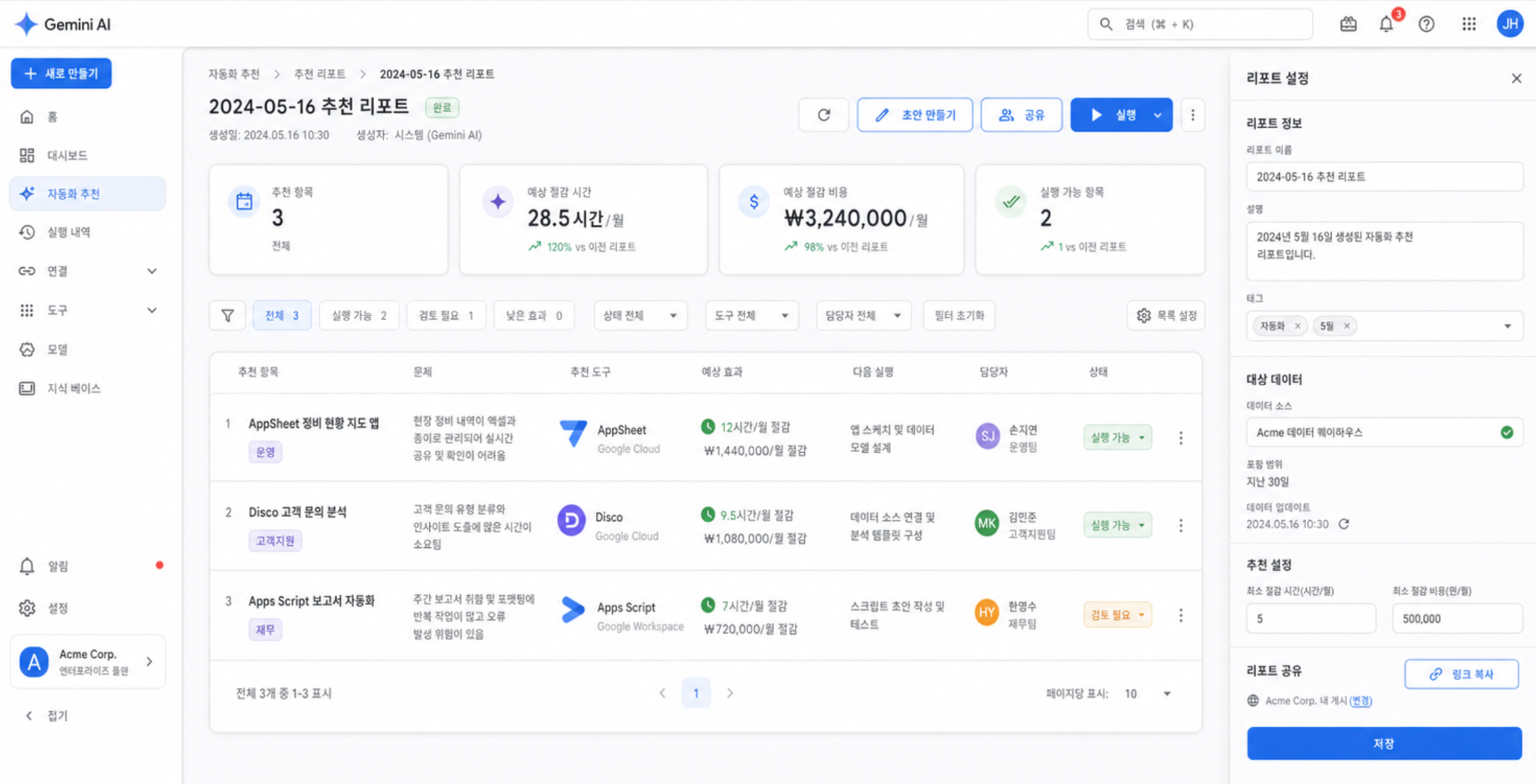
Task: Open the 도구 전체 filter dropdown
Action: [x=752, y=315]
